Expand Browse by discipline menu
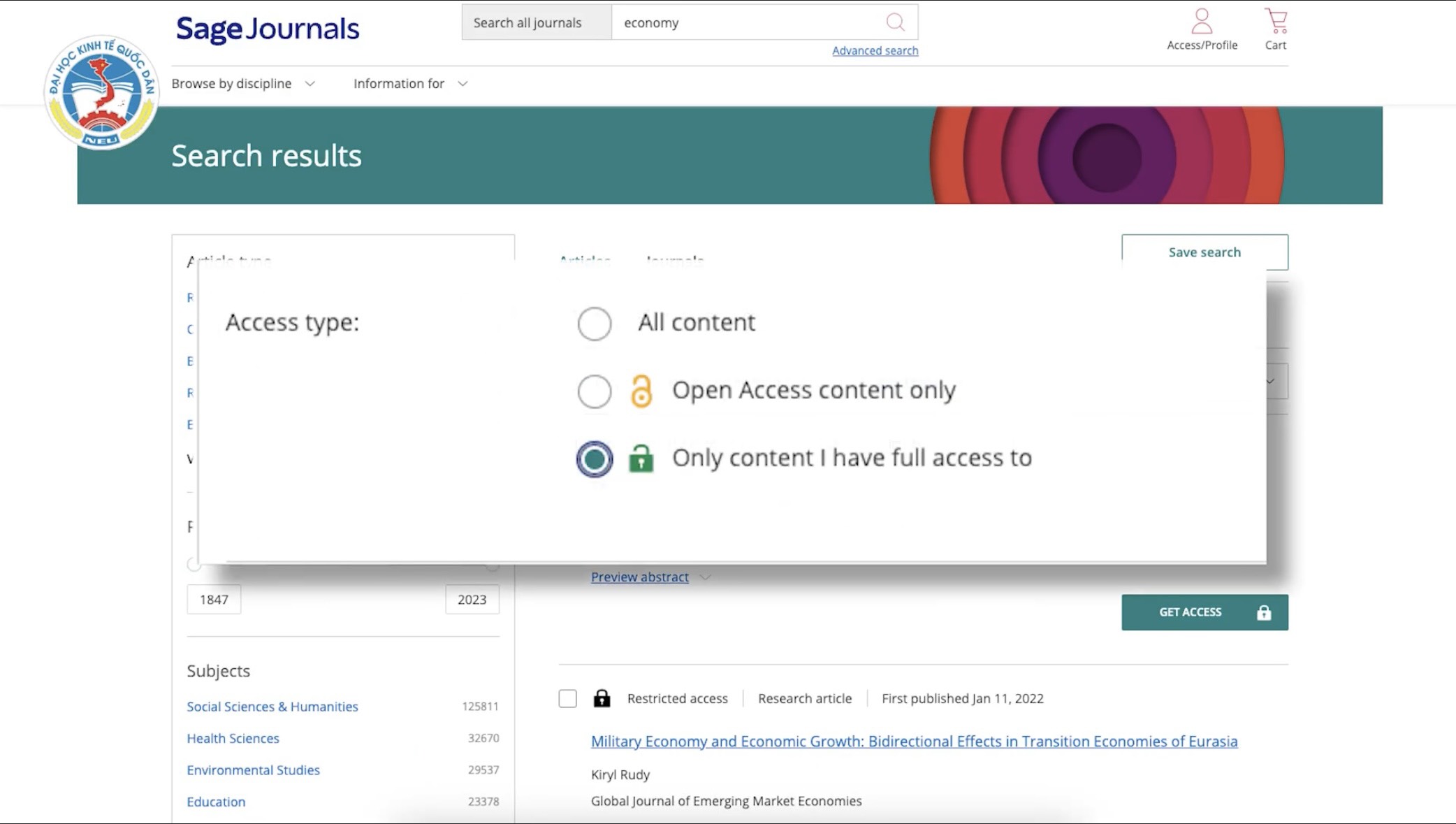Viewport: 1456px width, 824px height. [243, 84]
